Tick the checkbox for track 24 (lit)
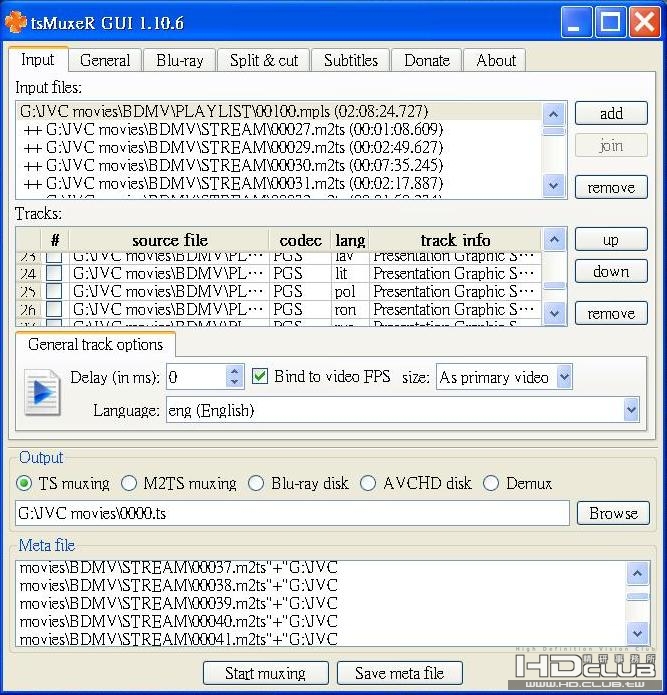This screenshot has height=695, width=667. (x=54, y=273)
